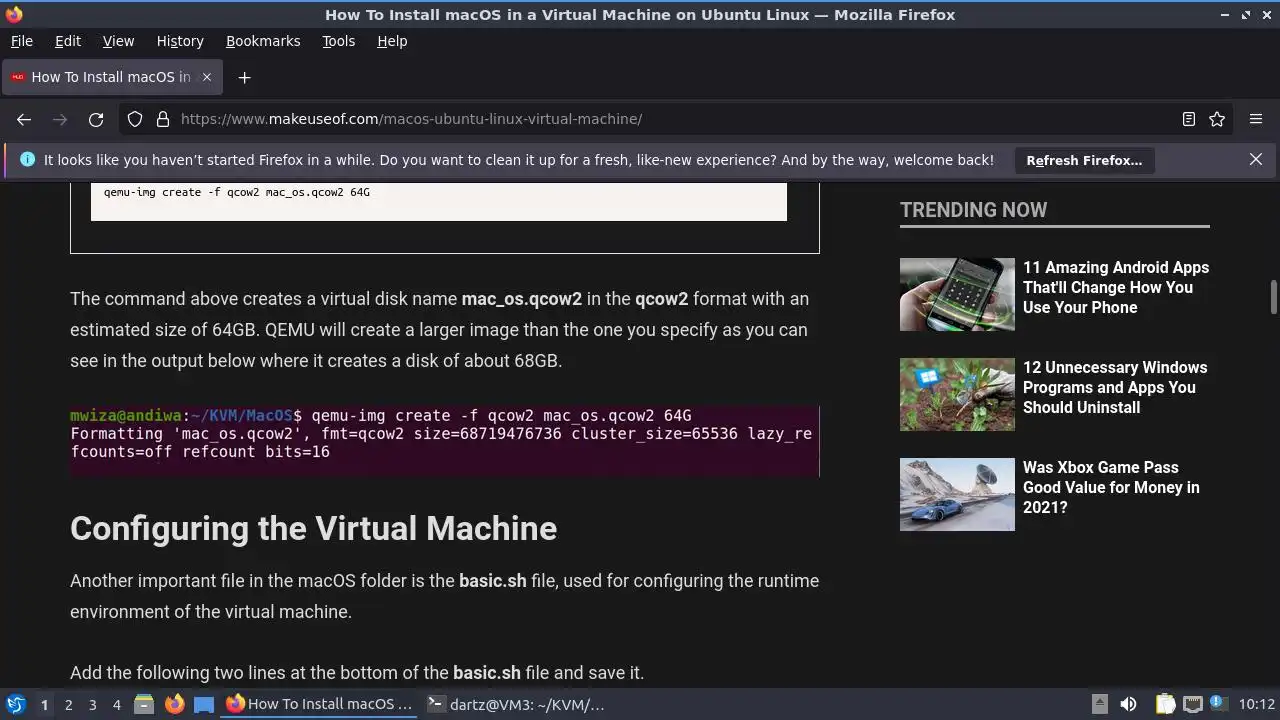Click the 'TRENDING NOW' sidebar heading
Screen dimensions: 1280x720
coord(973,210)
